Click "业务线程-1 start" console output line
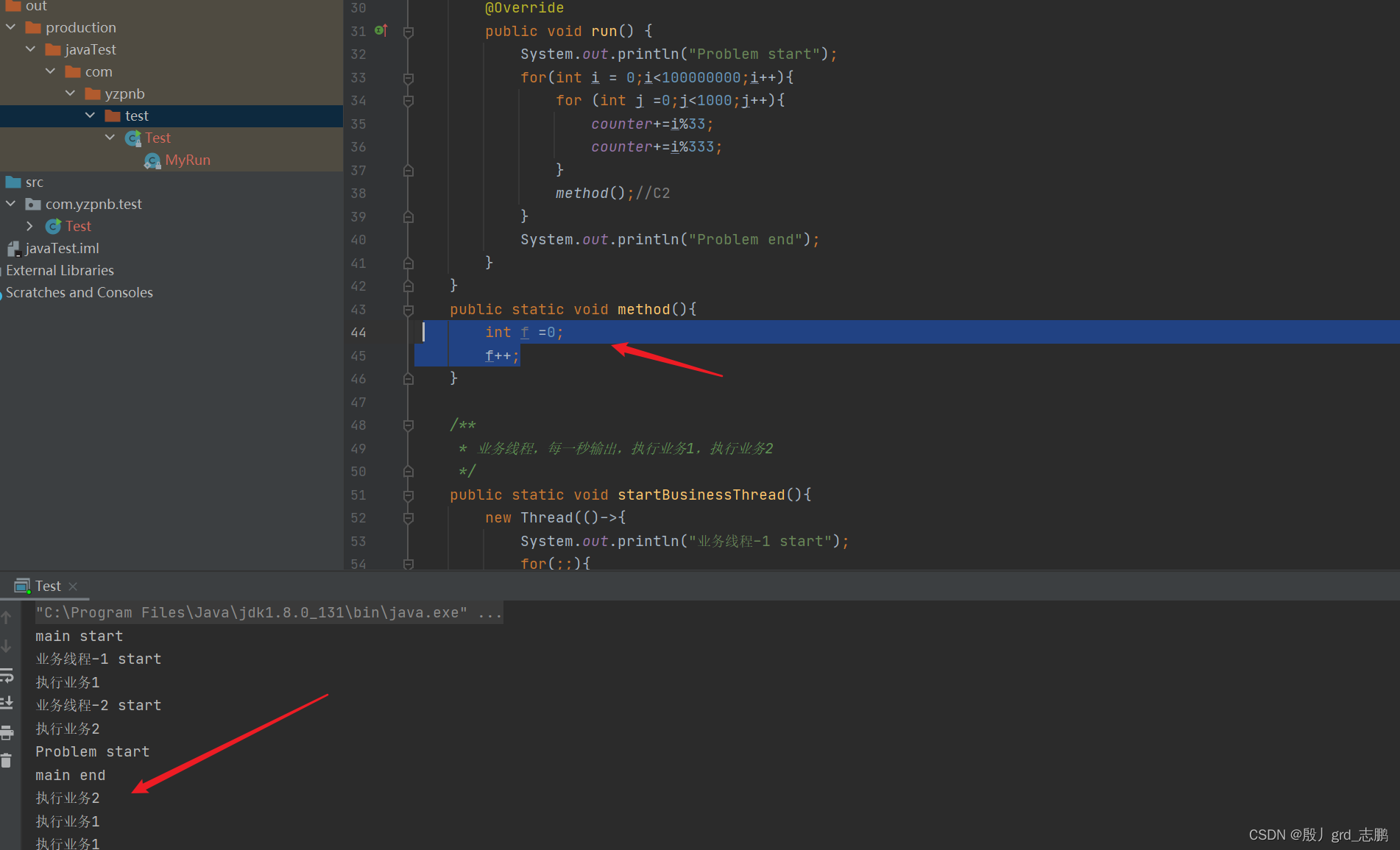 99,659
